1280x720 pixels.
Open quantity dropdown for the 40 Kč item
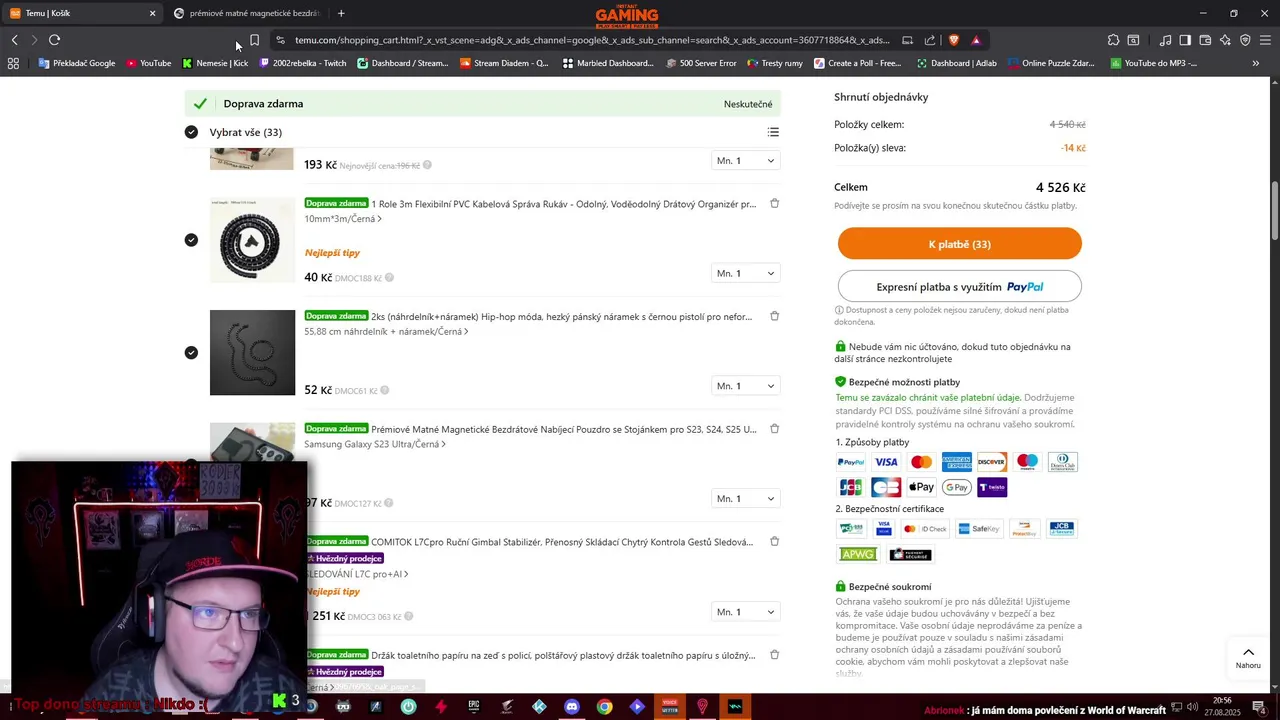(745, 273)
